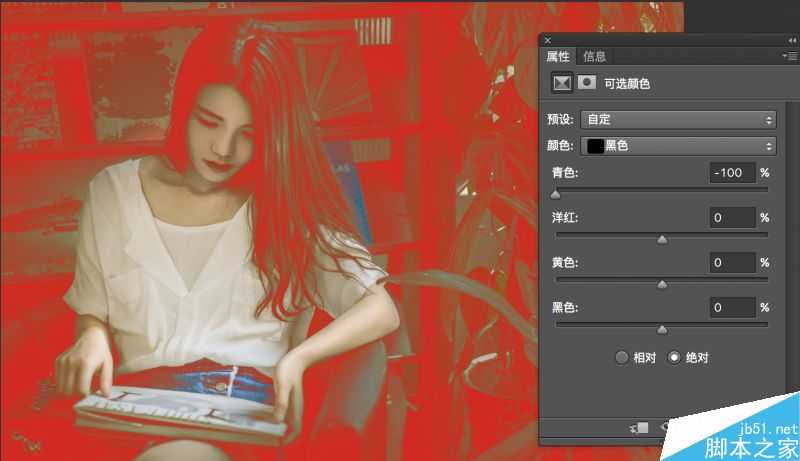The image size is (800, 461).
Task: Select the 绝对 (Absolute) radio button
Action: click(673, 357)
